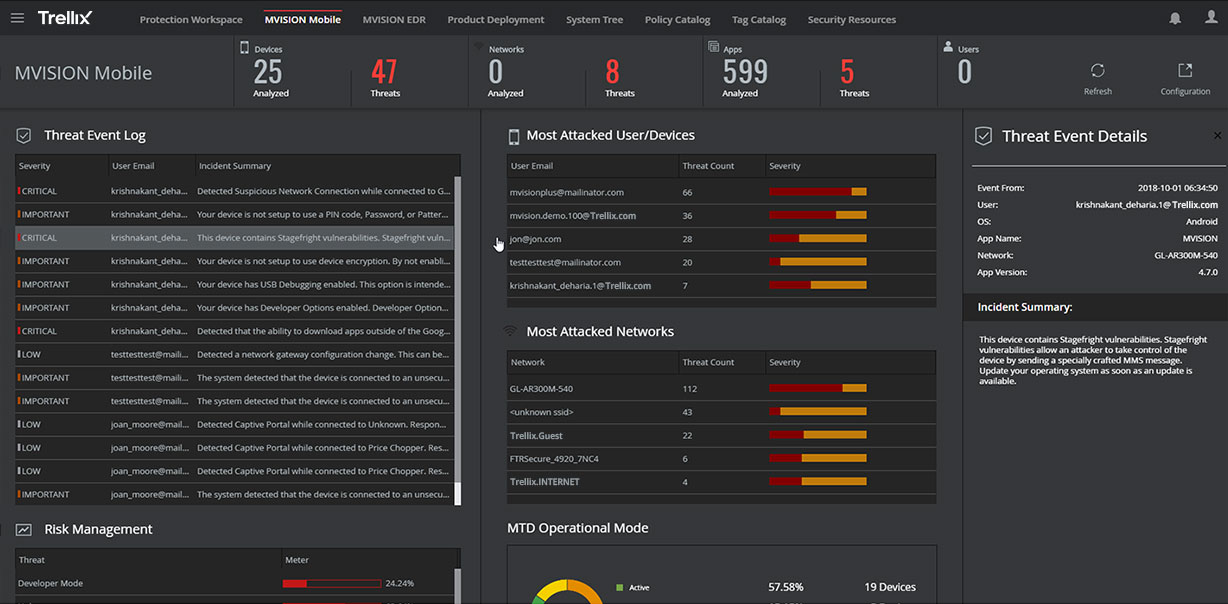This screenshot has width=1228, height=604.
Task: Select the Suspicious Network Connection CRITICAL event
Action: [x=234, y=191]
